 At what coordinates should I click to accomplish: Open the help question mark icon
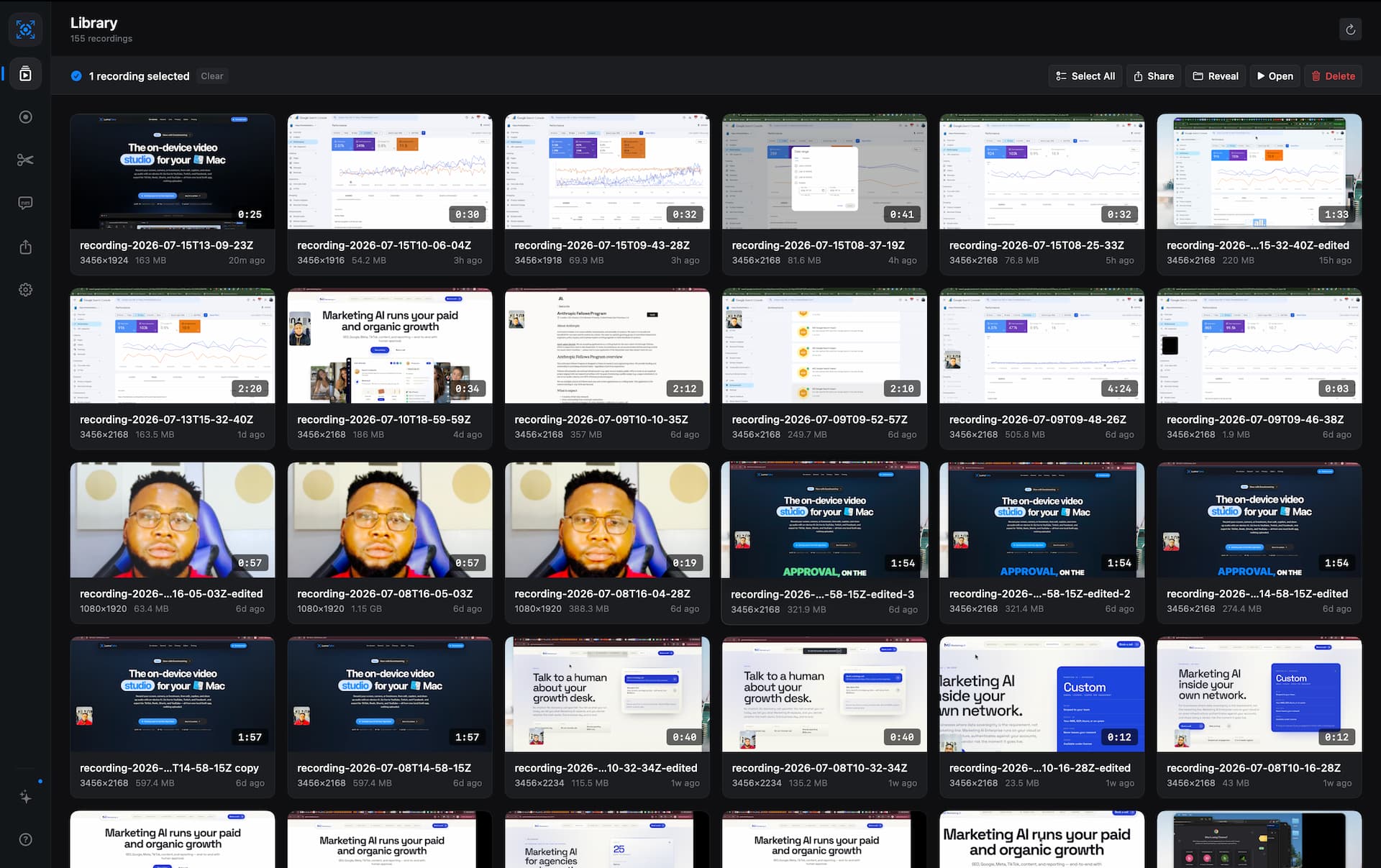25,839
